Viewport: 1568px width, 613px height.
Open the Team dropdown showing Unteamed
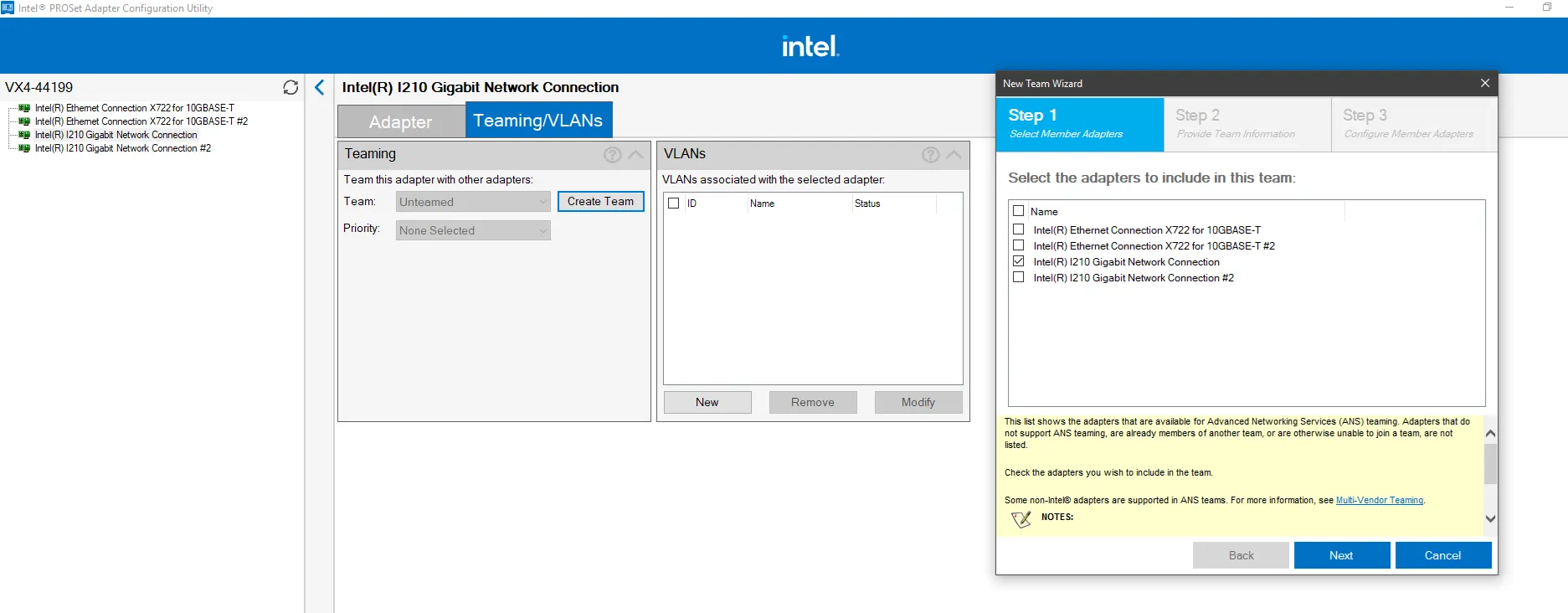pos(473,202)
